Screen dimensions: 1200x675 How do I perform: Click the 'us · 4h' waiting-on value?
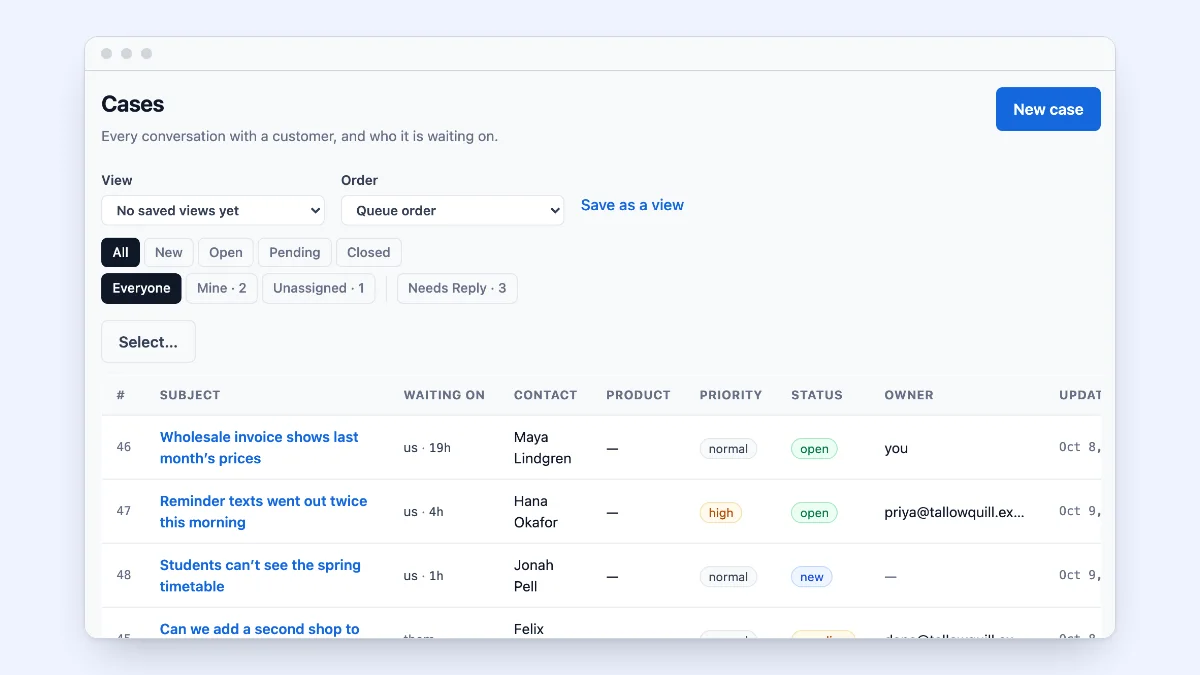tap(424, 512)
